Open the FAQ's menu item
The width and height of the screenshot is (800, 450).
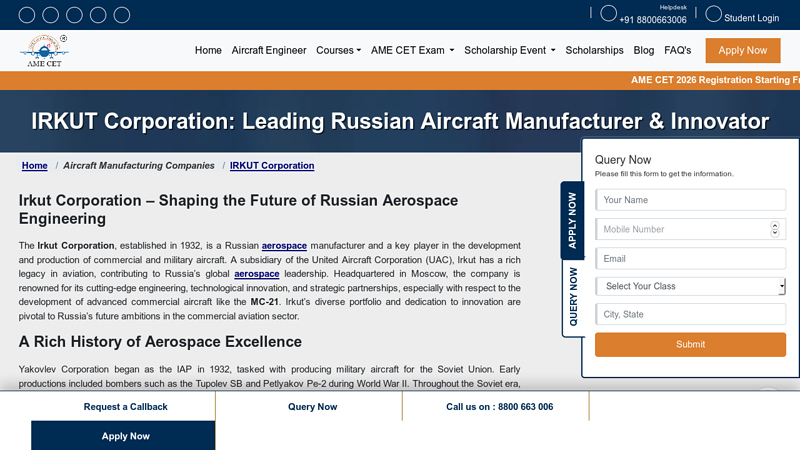click(x=678, y=51)
